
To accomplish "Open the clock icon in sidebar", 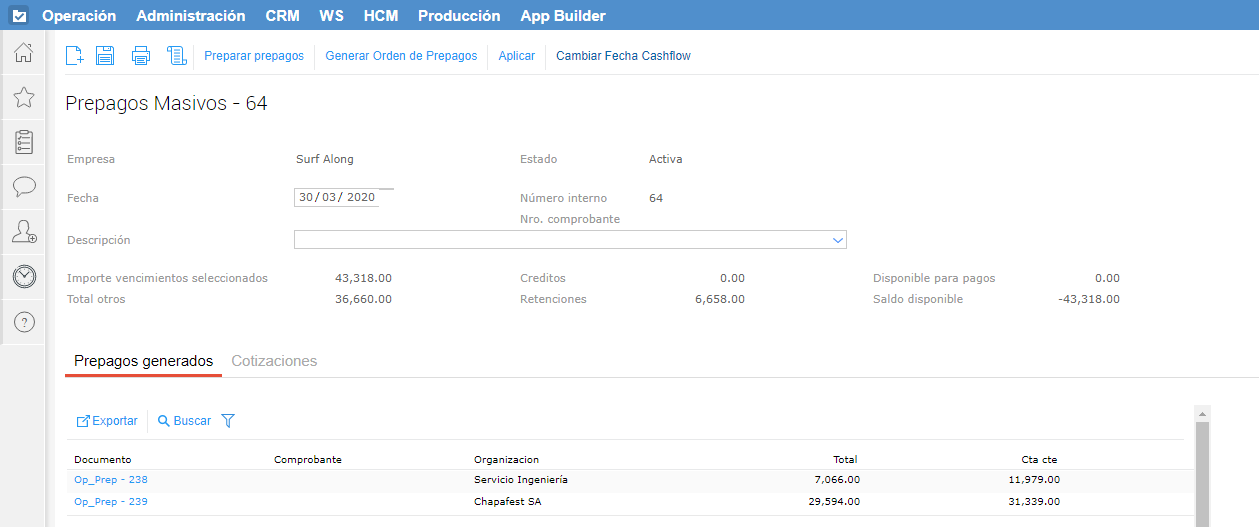I will pyautogui.click(x=24, y=277).
